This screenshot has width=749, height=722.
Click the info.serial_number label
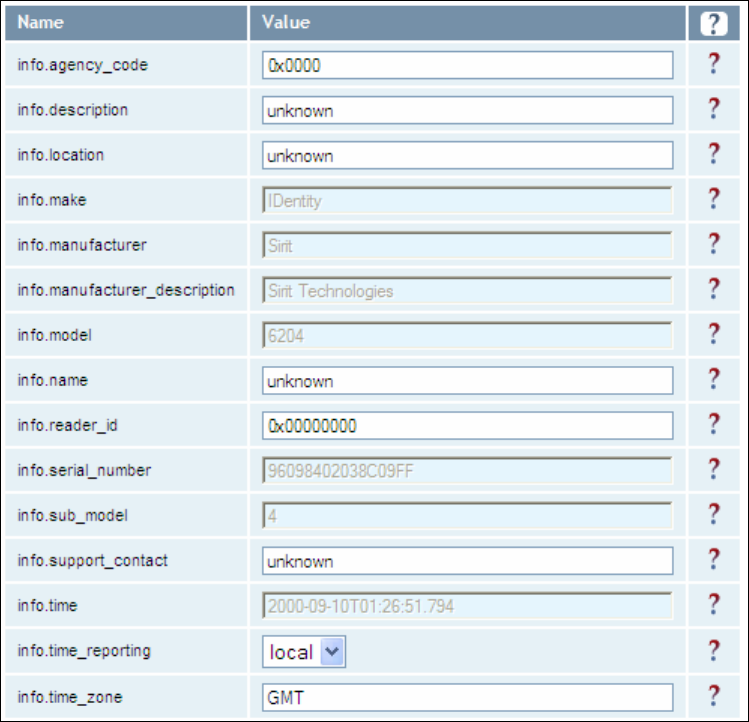click(84, 471)
